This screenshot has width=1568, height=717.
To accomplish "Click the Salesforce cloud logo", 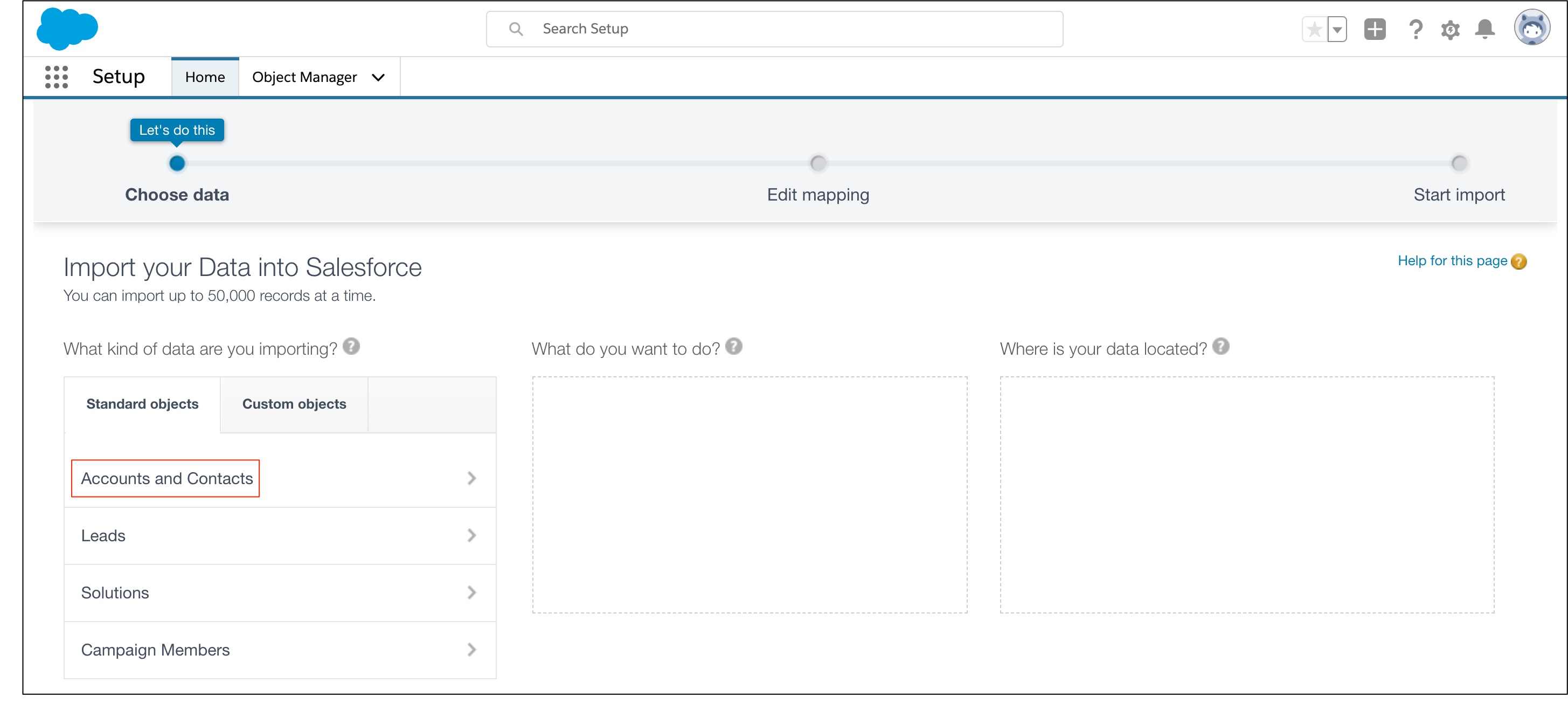I will pos(67,29).
